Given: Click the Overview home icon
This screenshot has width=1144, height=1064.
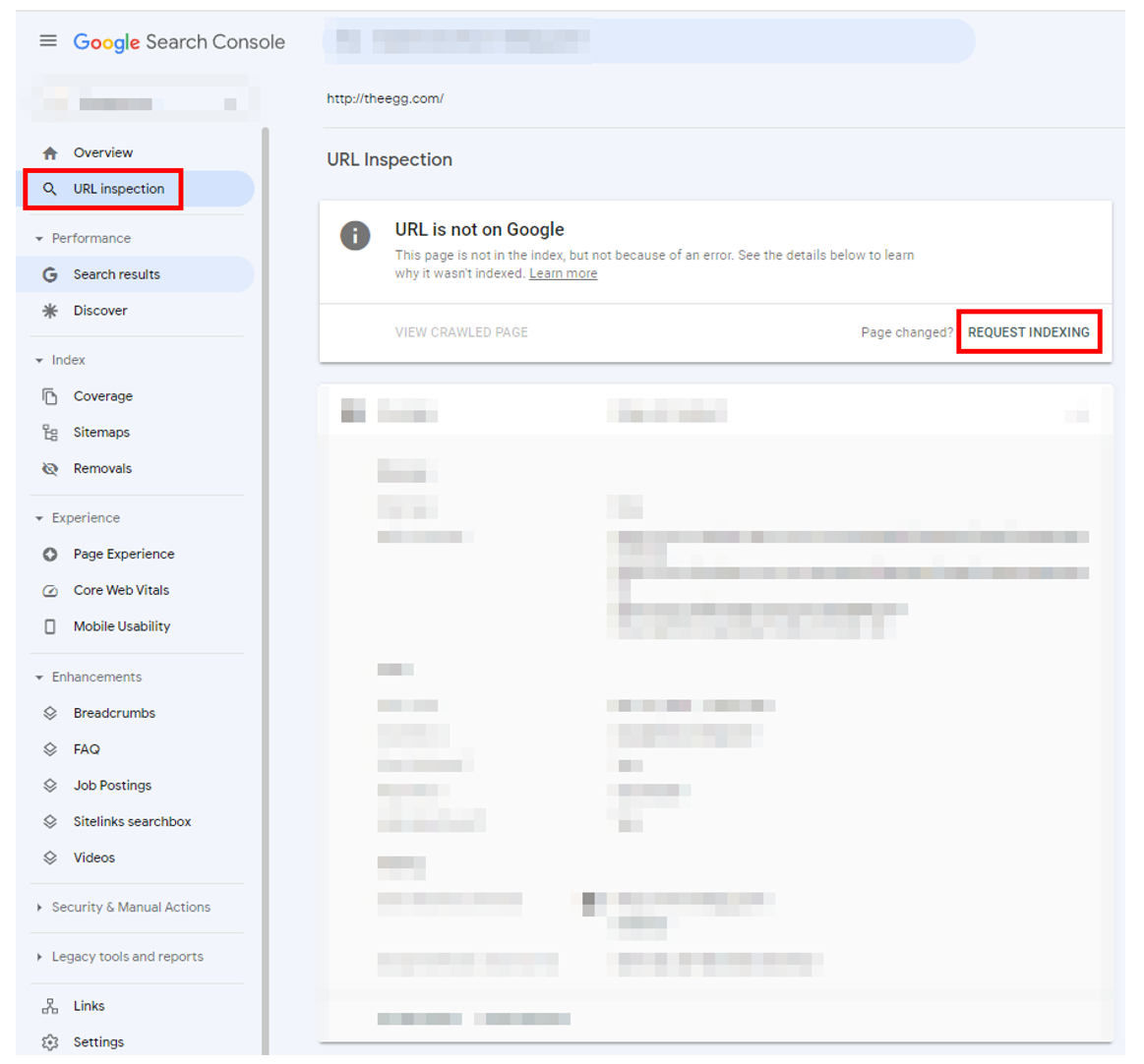Looking at the screenshot, I should pyautogui.click(x=49, y=153).
